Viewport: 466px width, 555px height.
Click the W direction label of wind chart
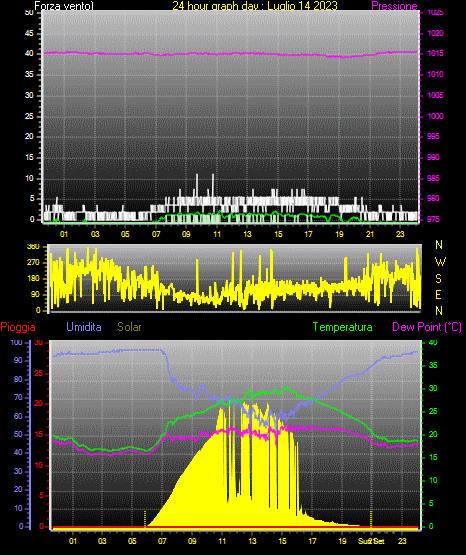point(440,262)
